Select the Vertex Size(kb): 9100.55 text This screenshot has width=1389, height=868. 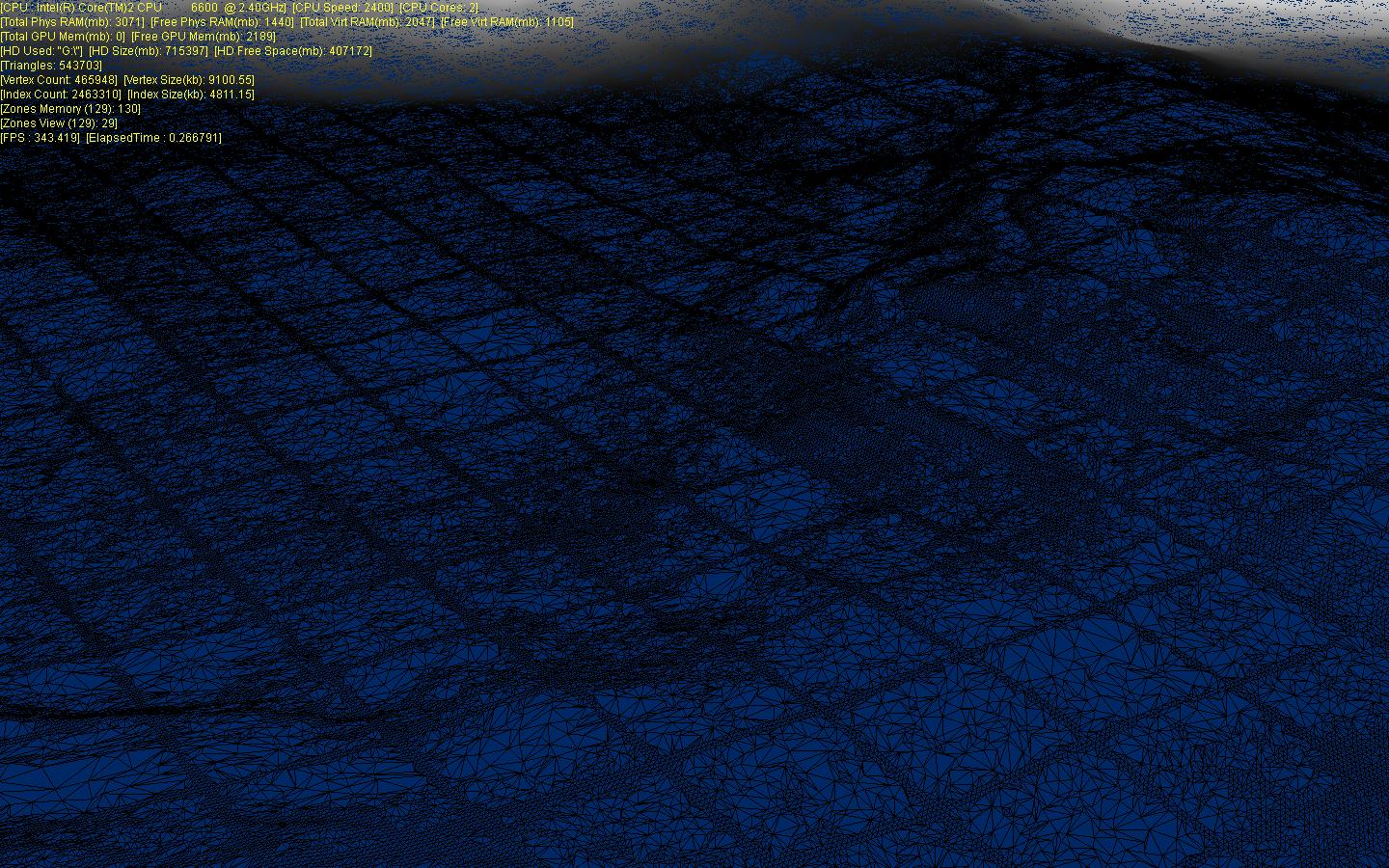(x=189, y=80)
